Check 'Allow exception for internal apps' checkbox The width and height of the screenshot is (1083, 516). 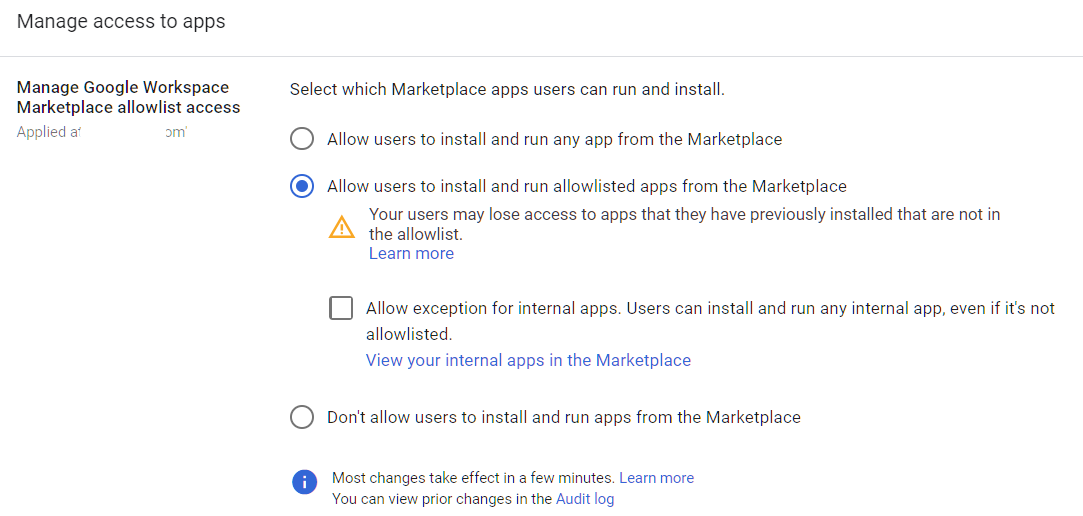coord(341,308)
